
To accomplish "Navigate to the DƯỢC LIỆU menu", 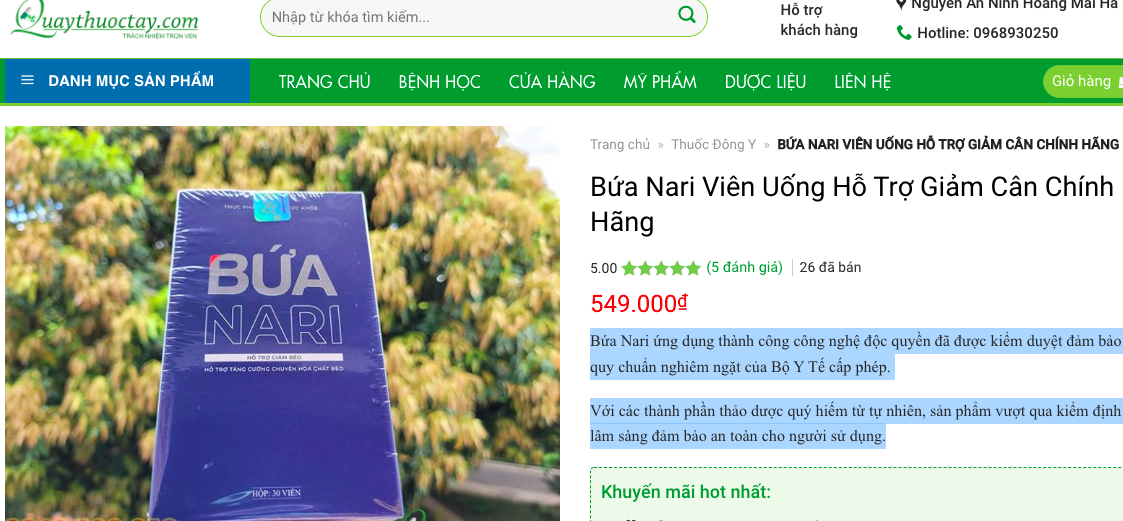I will click(x=765, y=82).
